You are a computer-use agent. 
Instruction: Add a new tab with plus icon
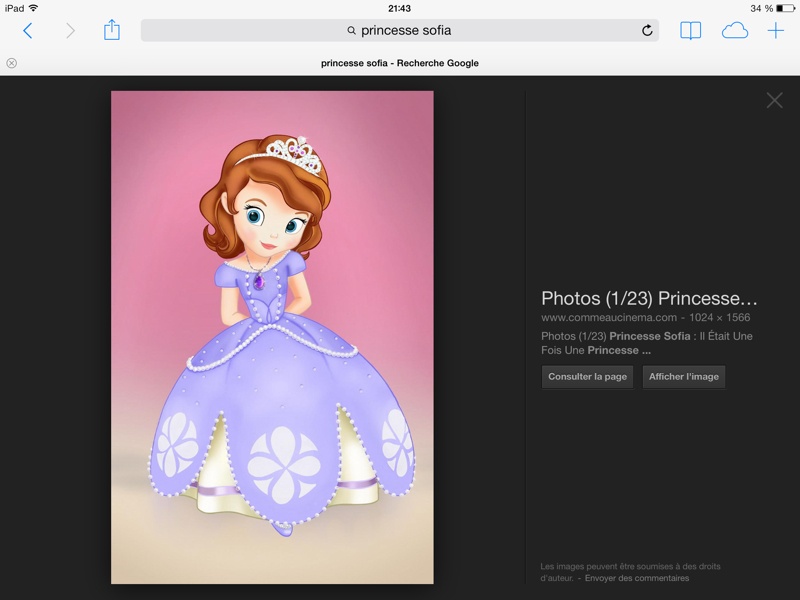(776, 31)
